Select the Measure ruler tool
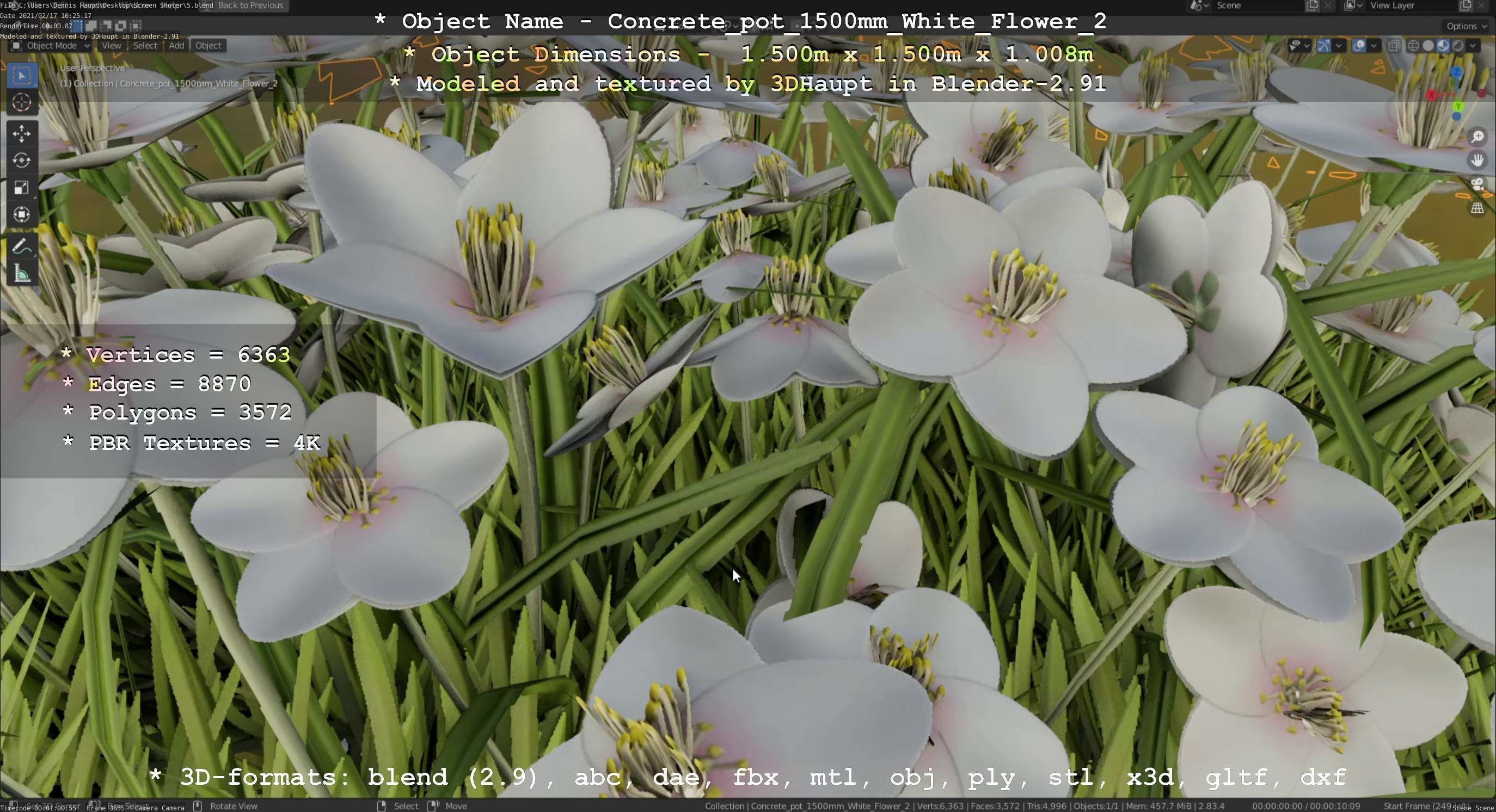Viewport: 1496px width, 812px height. 21,273
